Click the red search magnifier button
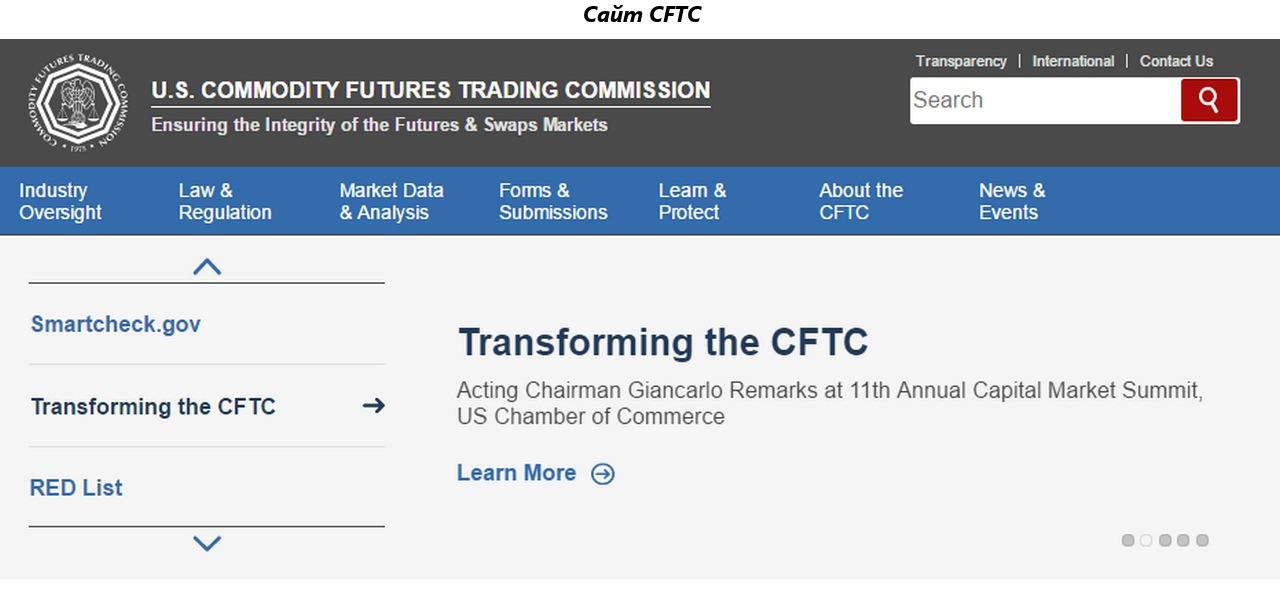Screen dimensions: 1280x600 (x=1209, y=100)
